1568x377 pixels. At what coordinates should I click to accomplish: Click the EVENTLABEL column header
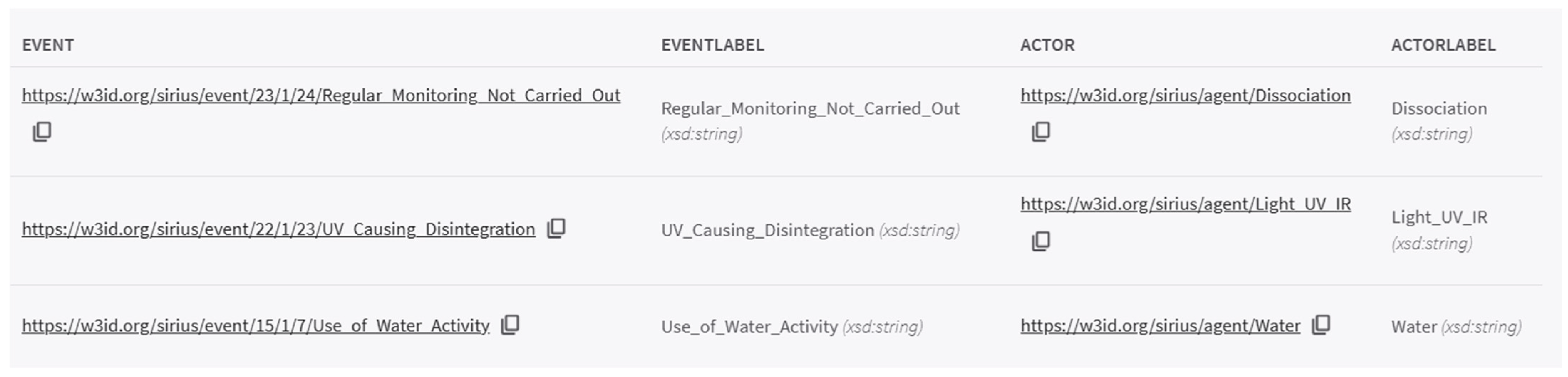[713, 45]
